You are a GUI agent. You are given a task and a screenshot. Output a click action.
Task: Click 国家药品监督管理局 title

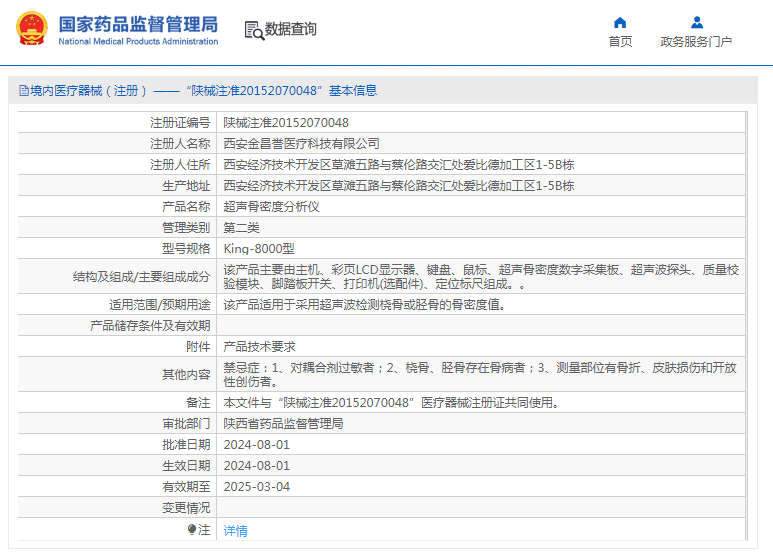pos(139,24)
